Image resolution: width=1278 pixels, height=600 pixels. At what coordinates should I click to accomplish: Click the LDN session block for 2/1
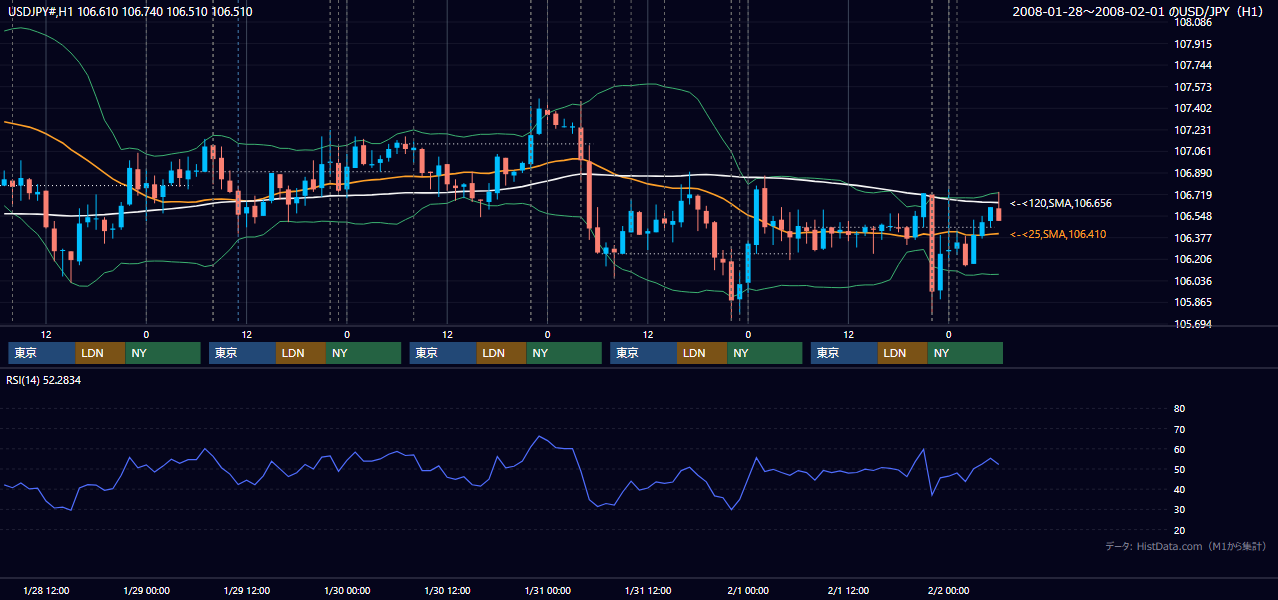[x=904, y=353]
